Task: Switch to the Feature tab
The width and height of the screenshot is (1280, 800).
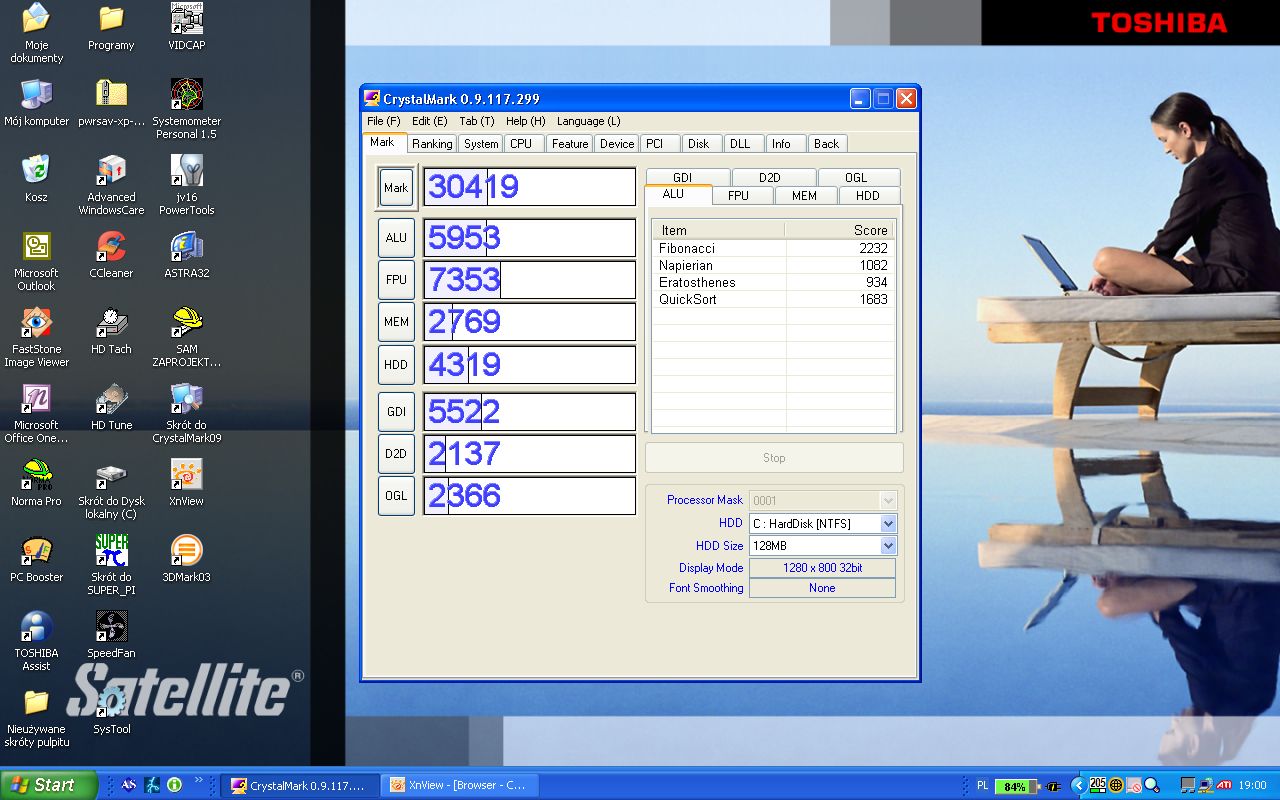Action: pos(570,144)
